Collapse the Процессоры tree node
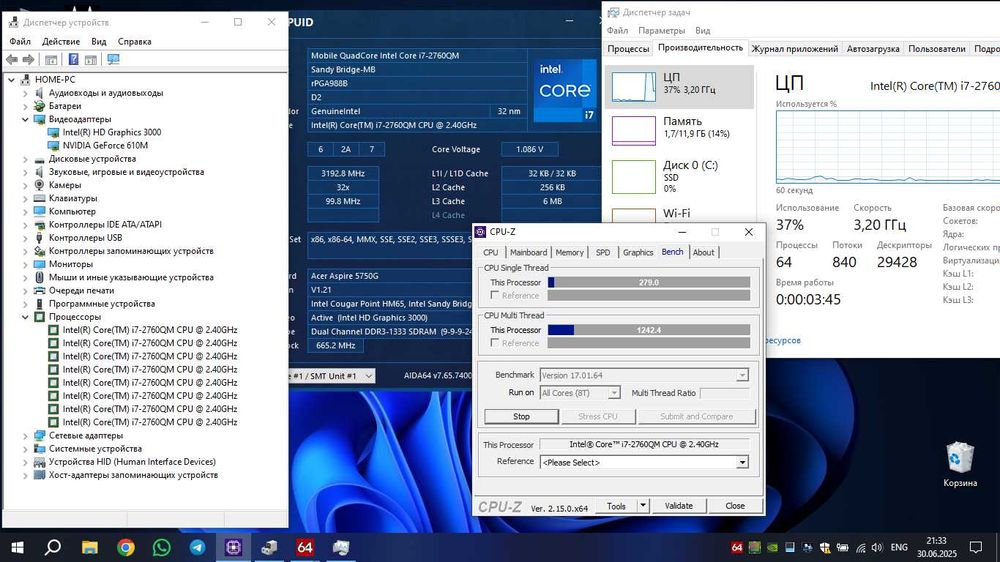This screenshot has width=1000, height=562. [26, 317]
